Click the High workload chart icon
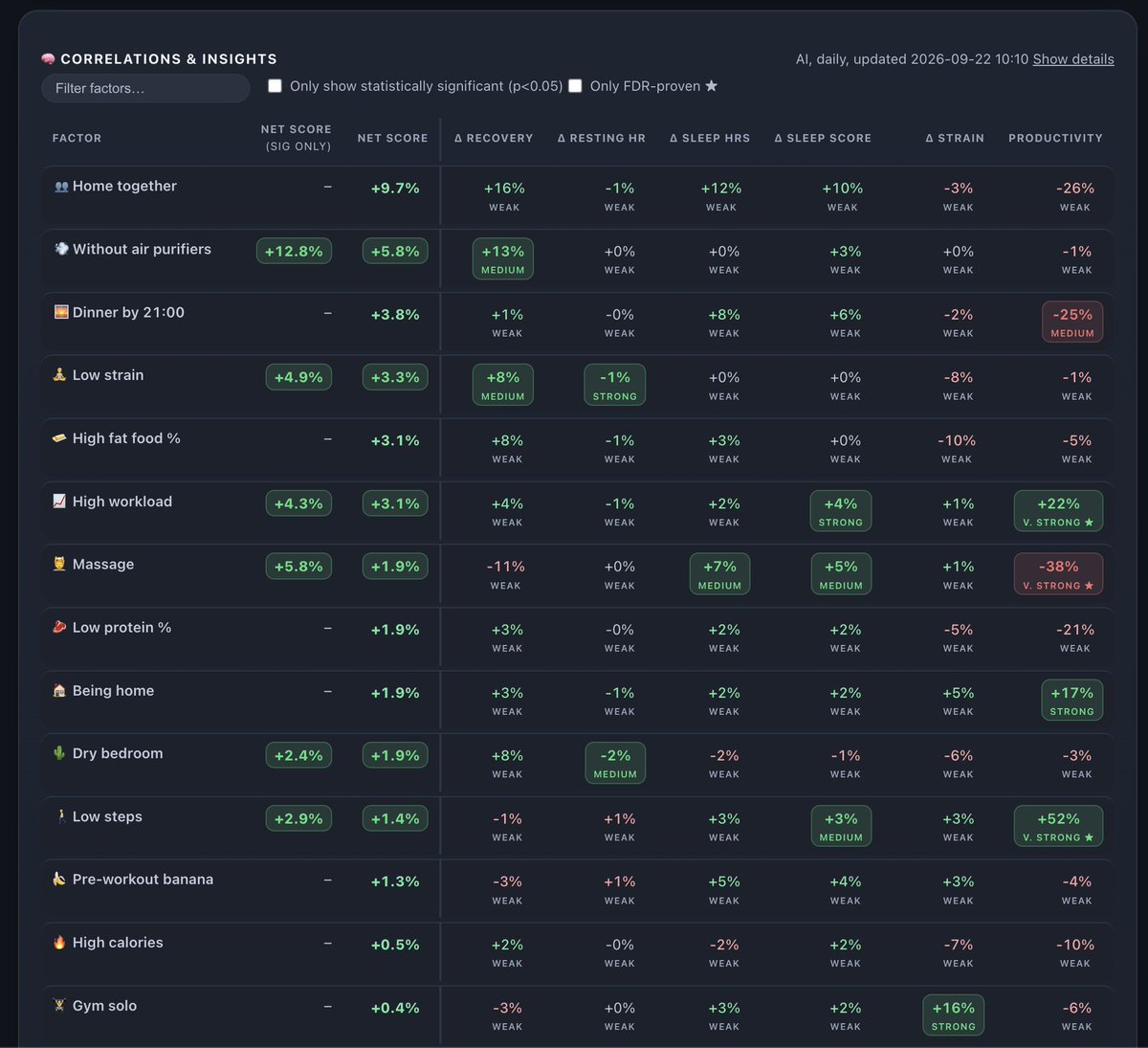The height and width of the screenshot is (1048, 1148). (59, 502)
